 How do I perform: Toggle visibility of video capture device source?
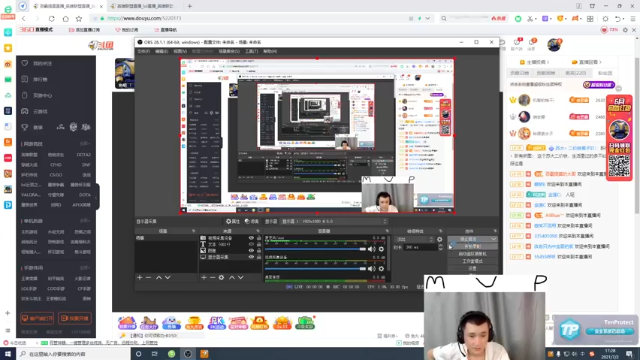click(x=251, y=238)
